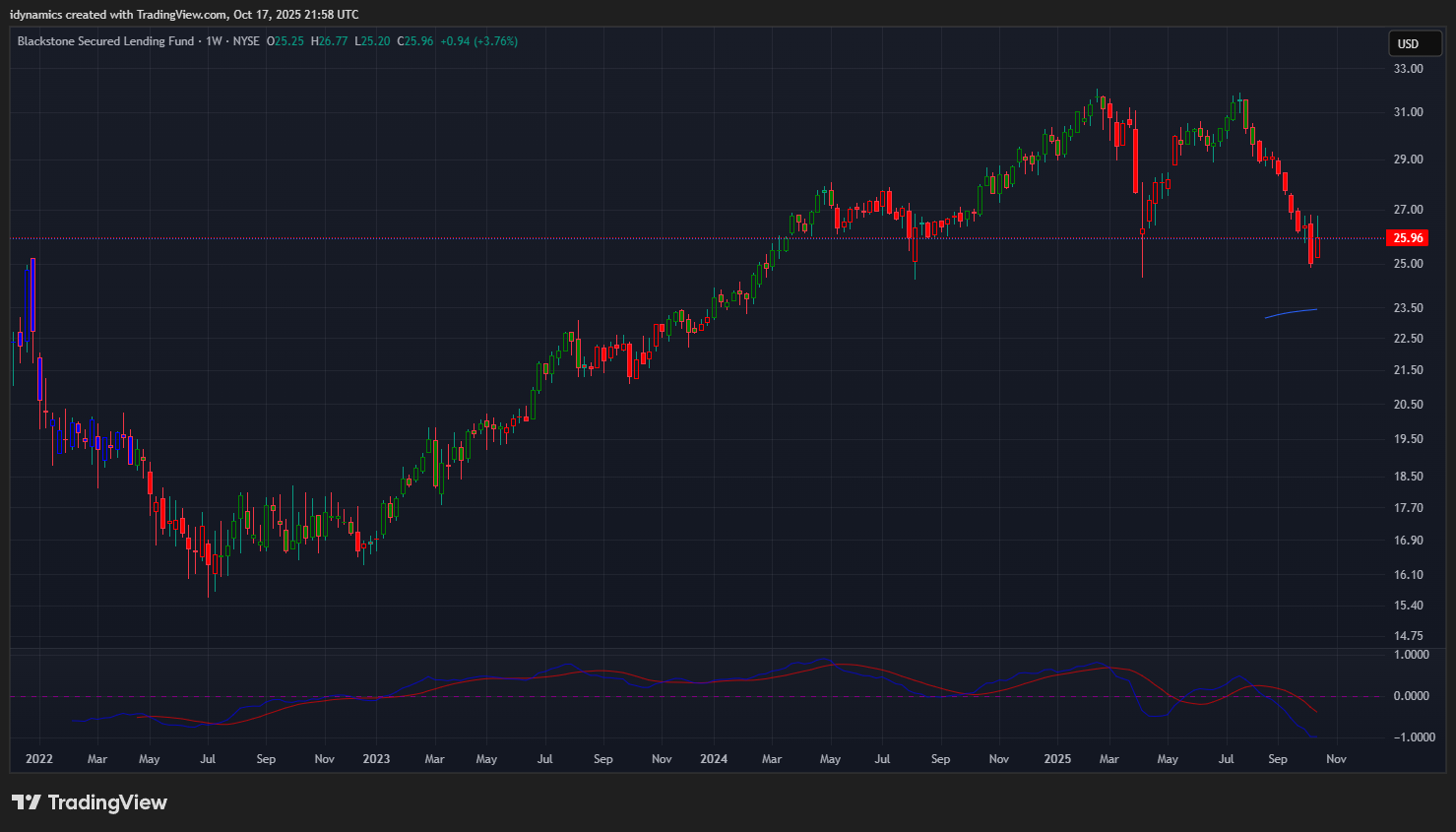
Task: Click the NYSE exchange label in the legend
Action: point(246,41)
